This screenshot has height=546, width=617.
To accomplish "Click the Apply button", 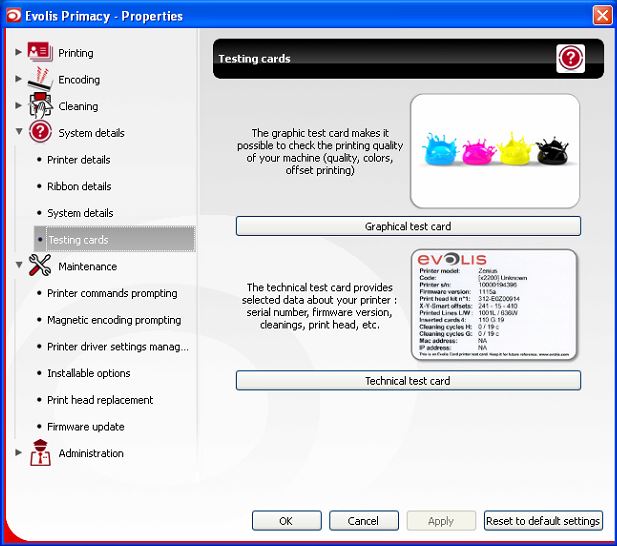I will click(441, 521).
